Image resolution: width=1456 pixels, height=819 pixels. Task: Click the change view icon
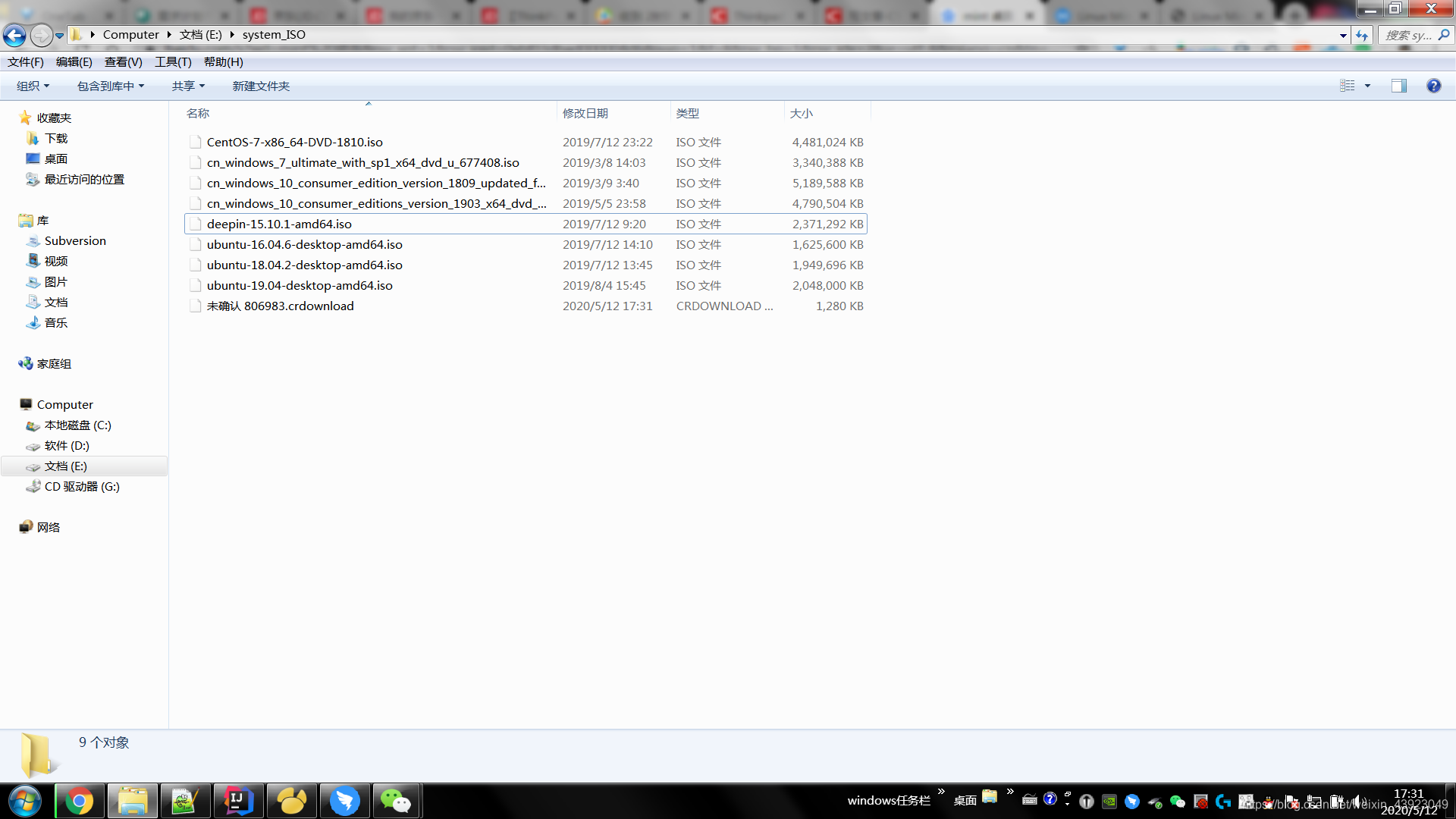pyautogui.click(x=1347, y=86)
